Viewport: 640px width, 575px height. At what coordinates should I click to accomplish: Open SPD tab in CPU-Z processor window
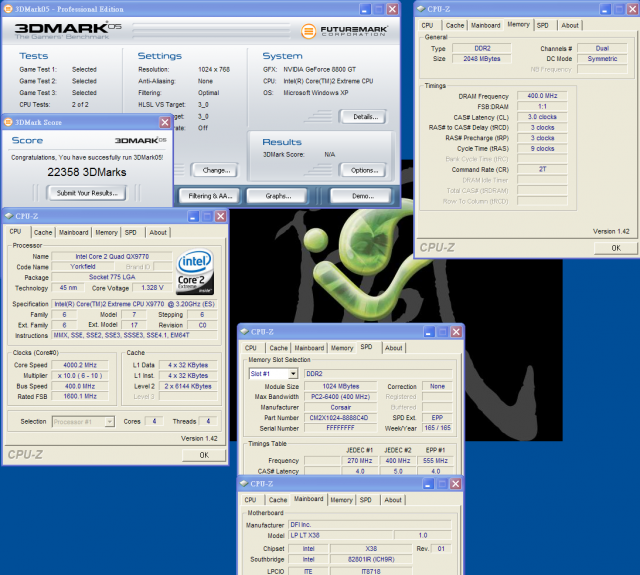pos(131,232)
